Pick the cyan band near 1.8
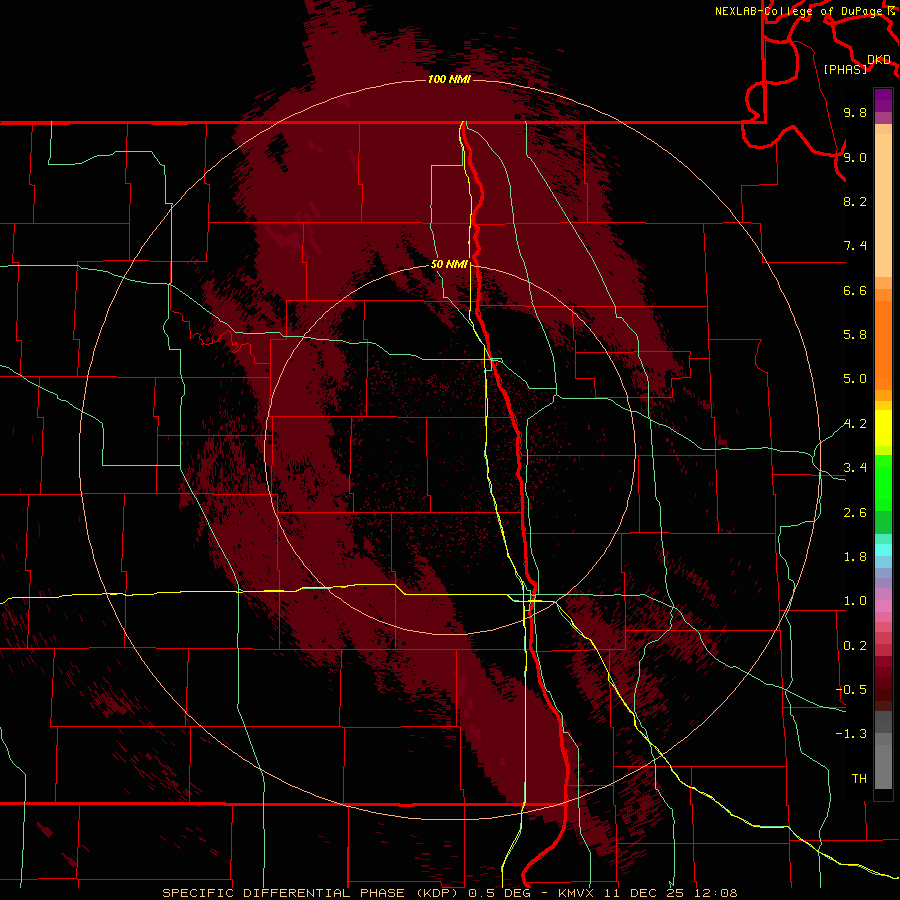This screenshot has height=900, width=900. point(883,550)
